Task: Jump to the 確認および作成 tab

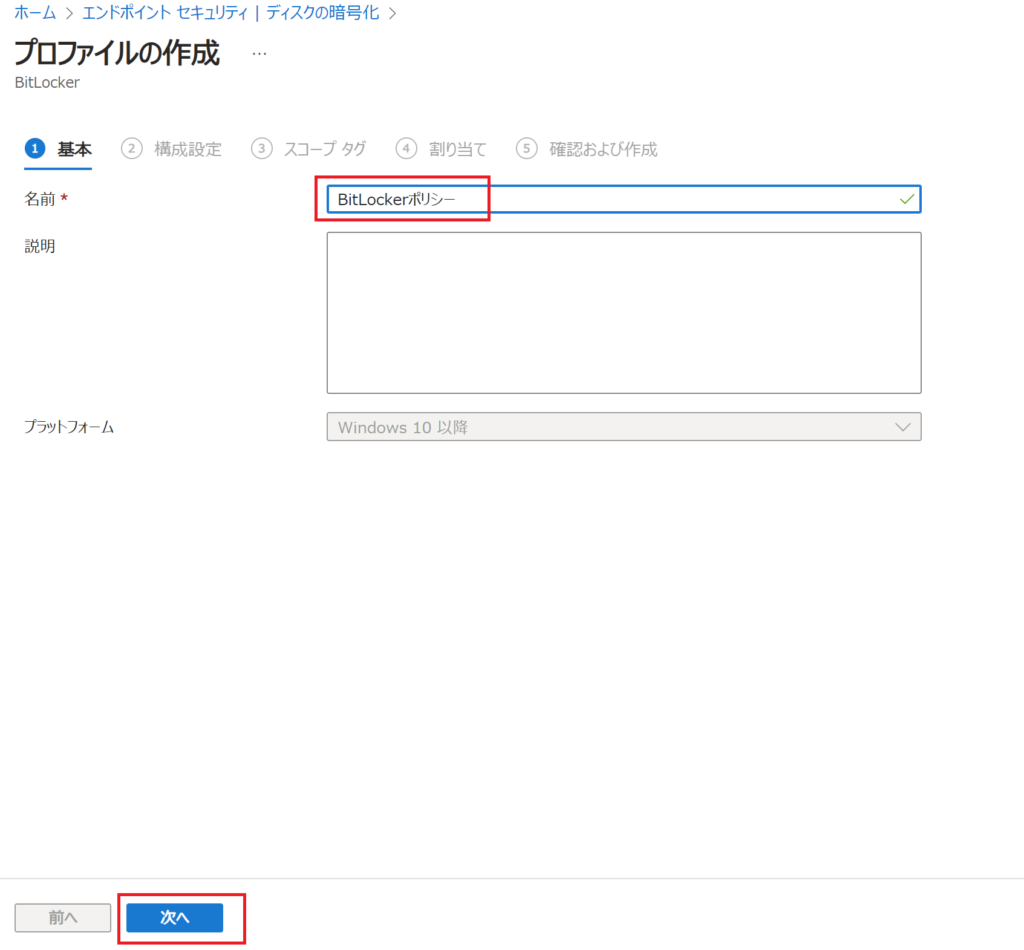Action: coord(603,149)
